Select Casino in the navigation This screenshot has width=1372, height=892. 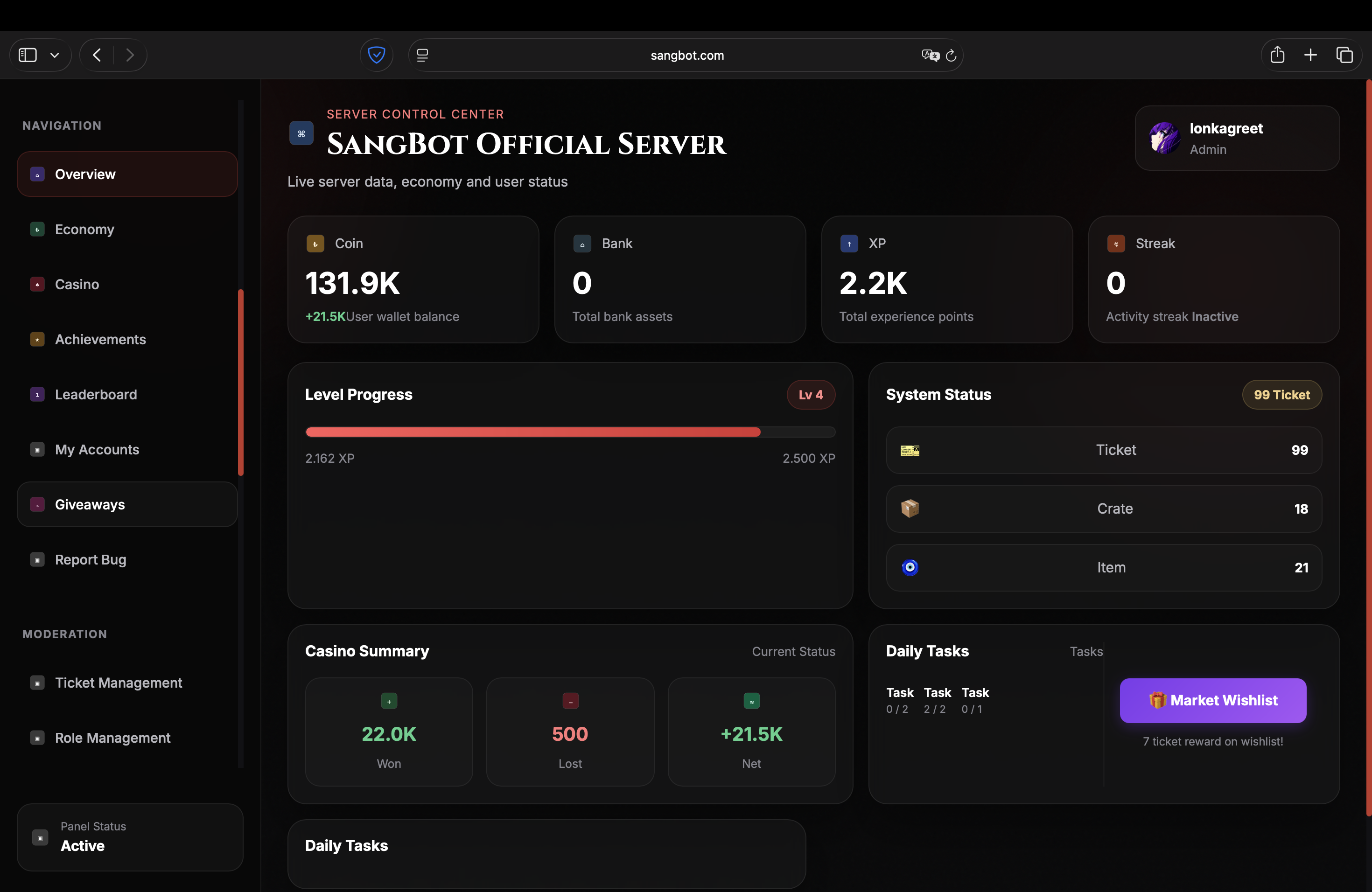[77, 285]
